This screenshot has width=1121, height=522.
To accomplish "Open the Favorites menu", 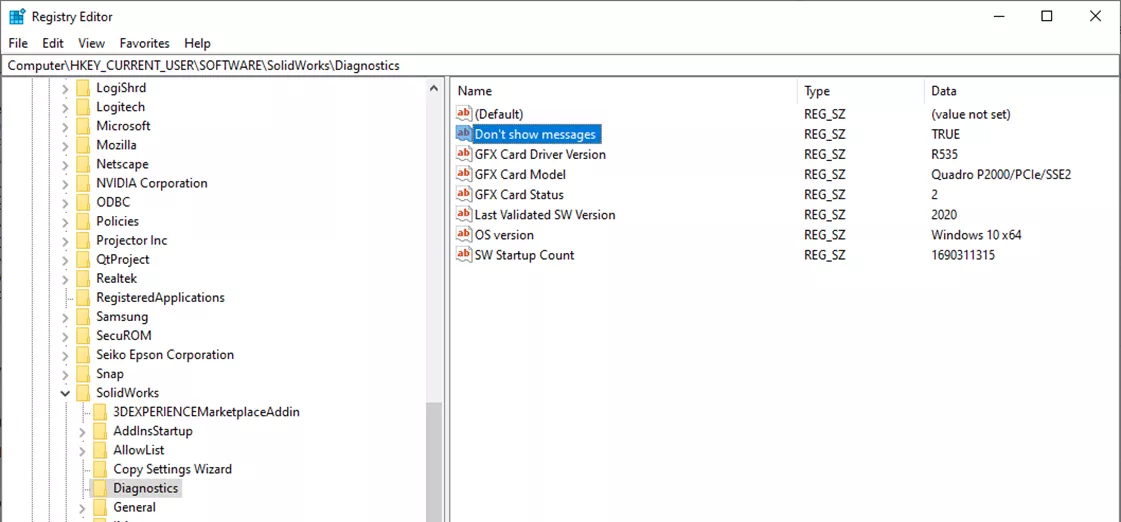I will 144,43.
